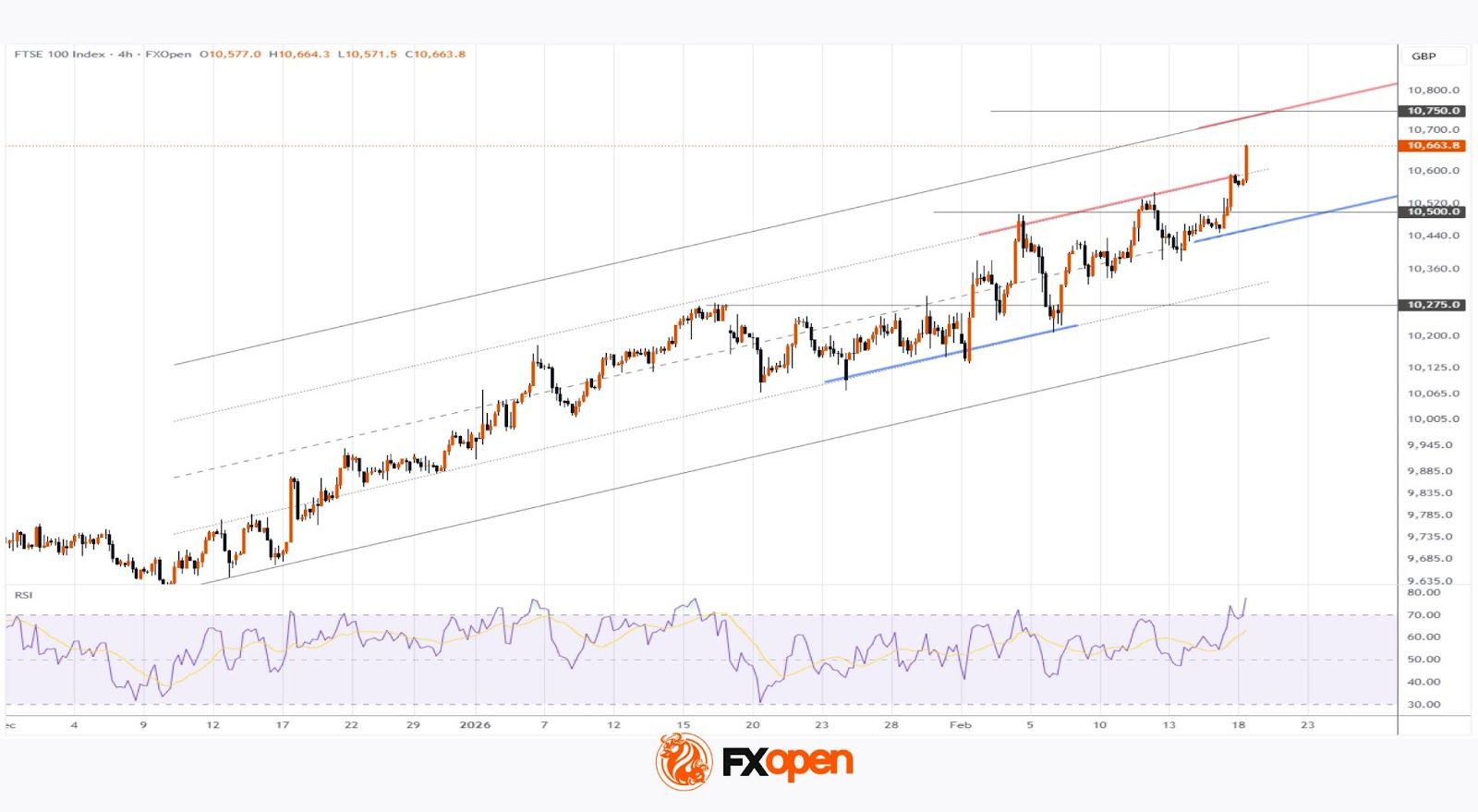Click the closing value C10,663.8 in header

(435, 55)
